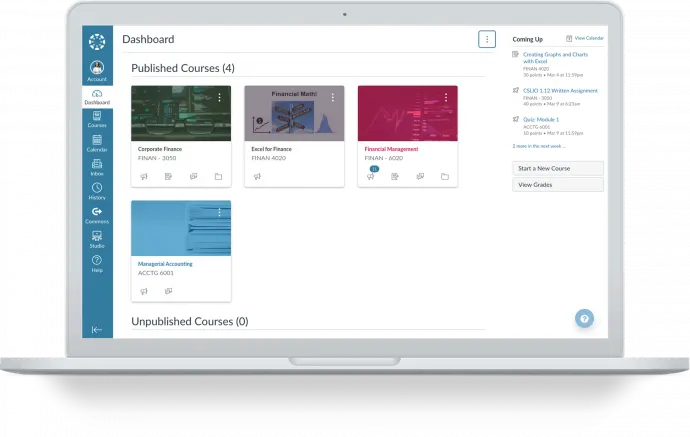The width and height of the screenshot is (690, 437).
Task: Open Excel for Finance announcements icon
Action: coord(257,176)
